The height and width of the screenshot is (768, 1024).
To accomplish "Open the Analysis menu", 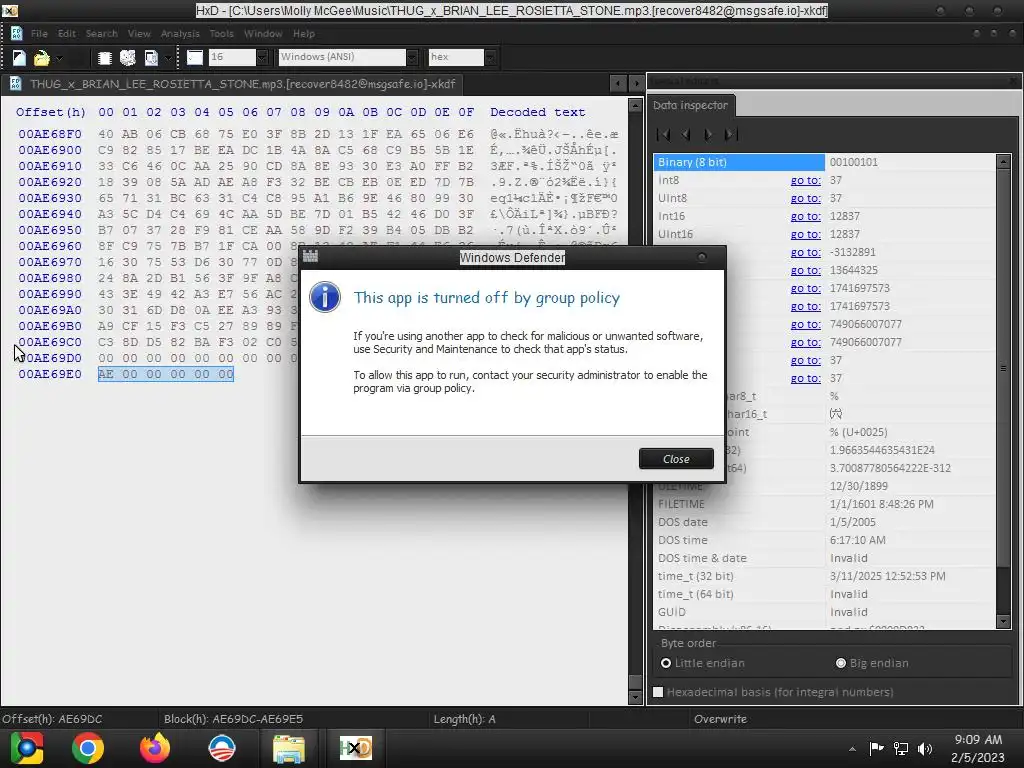I will click(x=180, y=33).
